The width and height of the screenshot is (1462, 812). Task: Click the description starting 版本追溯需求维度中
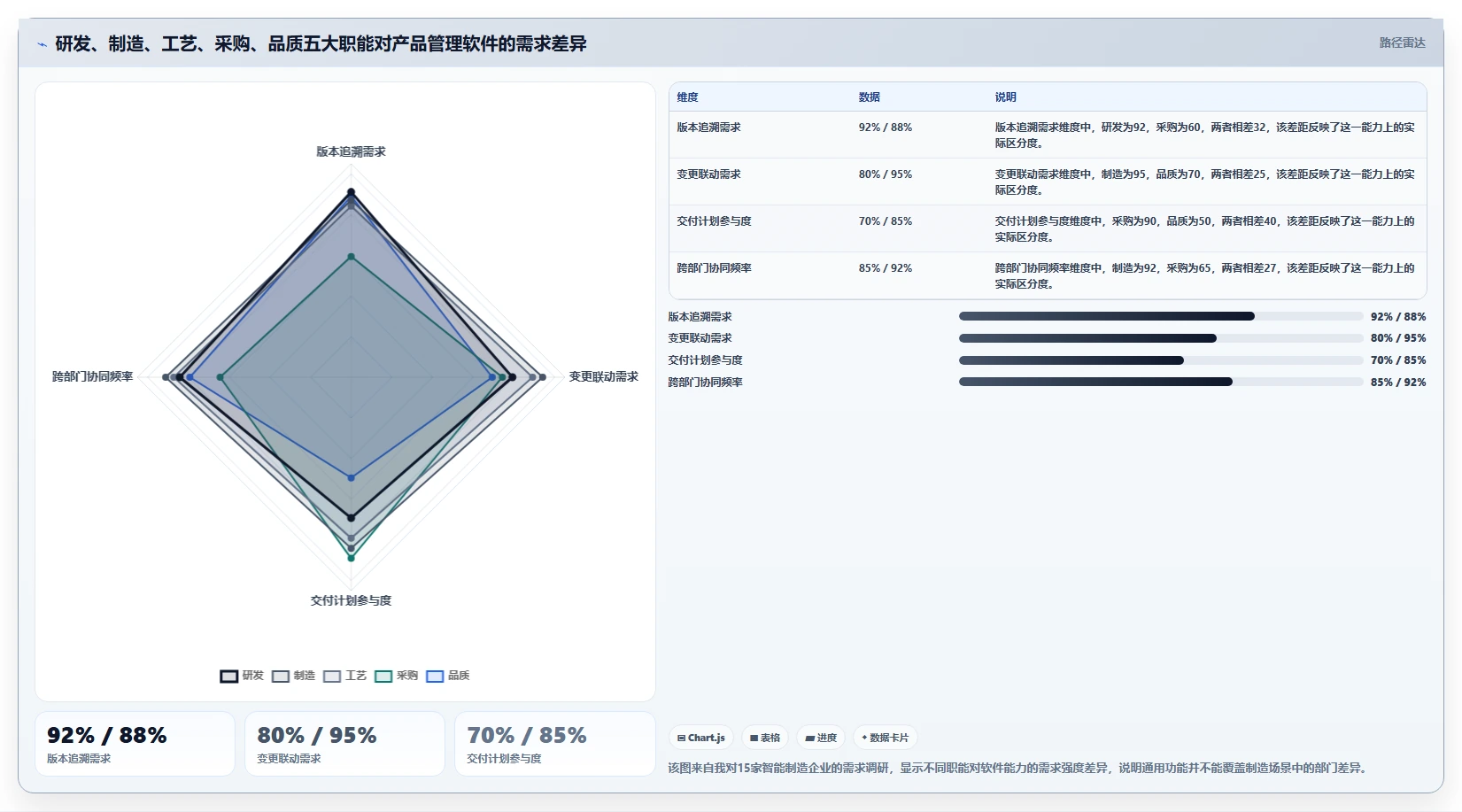point(1204,135)
